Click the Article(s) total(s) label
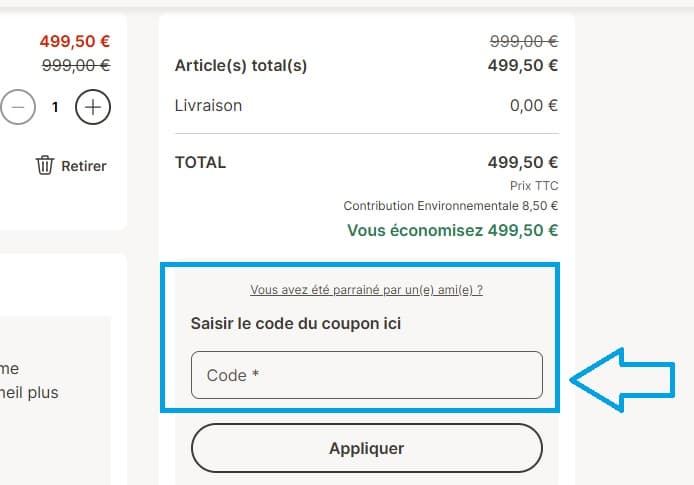The height and width of the screenshot is (485, 694). click(241, 66)
